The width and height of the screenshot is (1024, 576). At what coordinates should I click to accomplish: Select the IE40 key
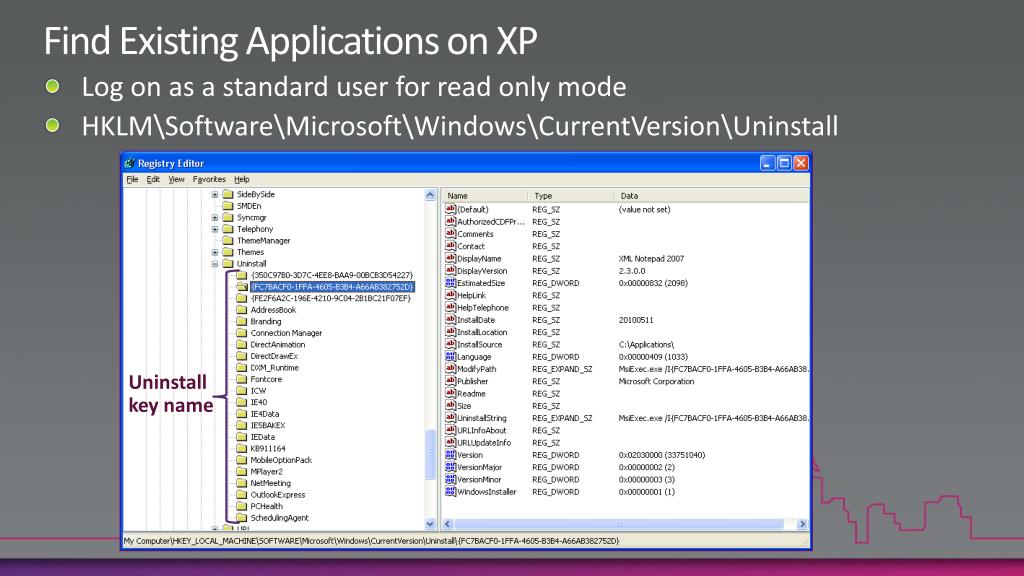point(259,402)
